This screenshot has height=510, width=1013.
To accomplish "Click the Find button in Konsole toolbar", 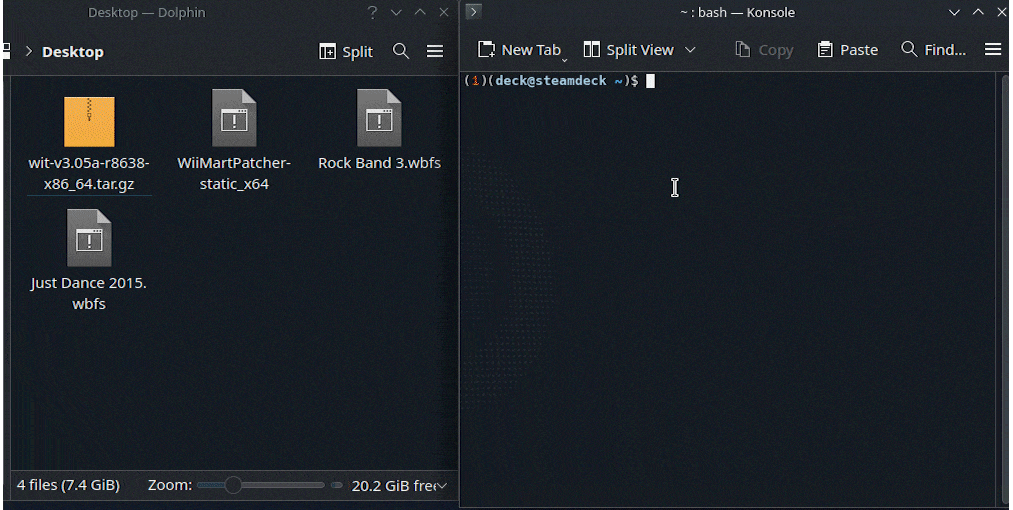I will (x=934, y=50).
